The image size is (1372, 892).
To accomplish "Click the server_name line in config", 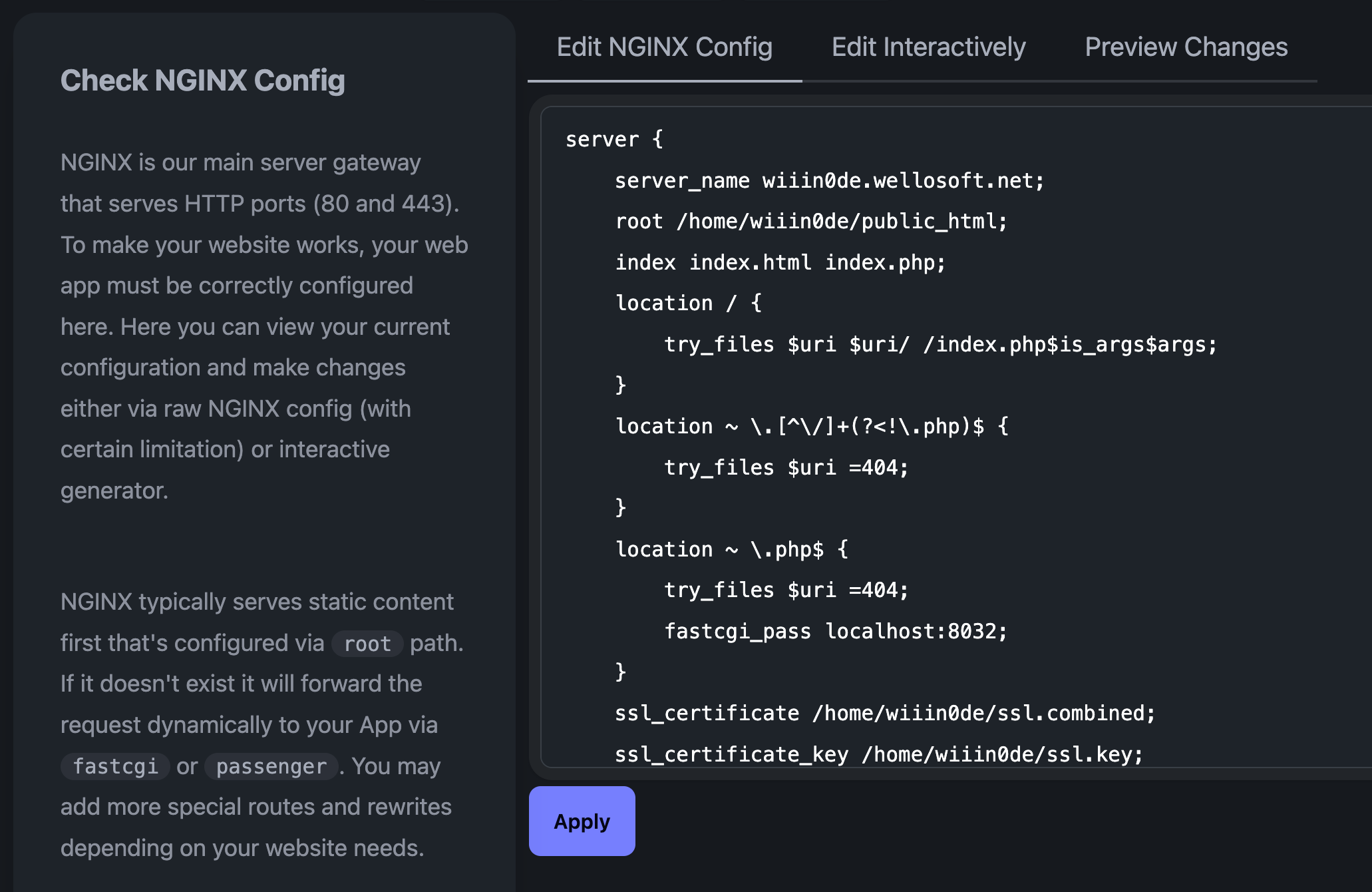I will (829, 180).
